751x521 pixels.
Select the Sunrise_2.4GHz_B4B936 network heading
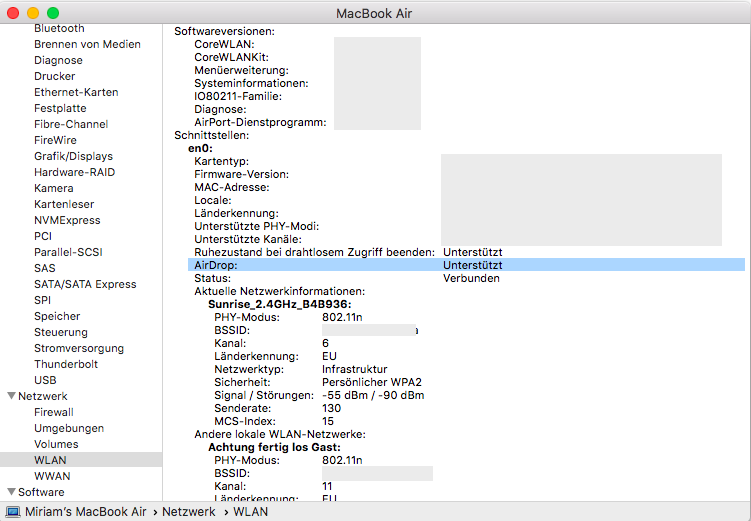point(280,304)
